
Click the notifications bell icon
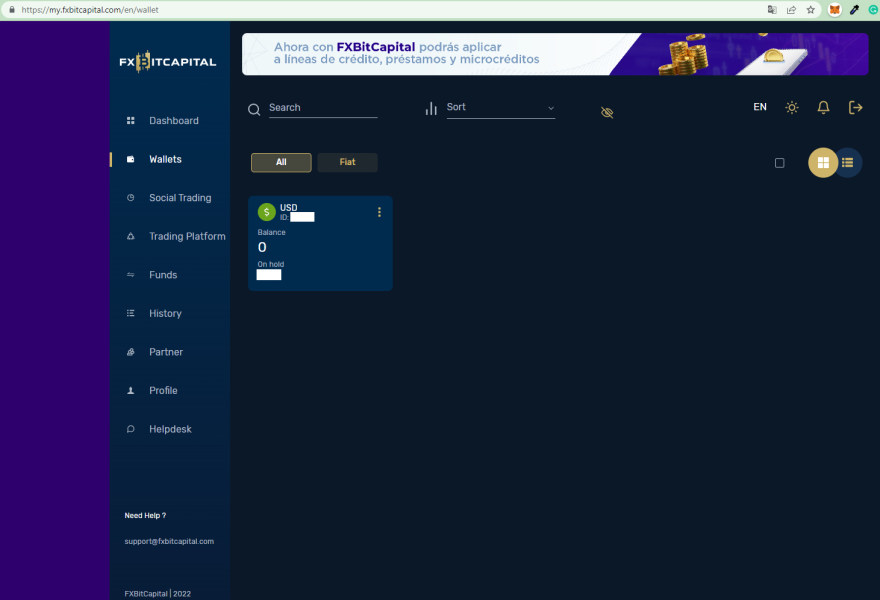click(x=823, y=107)
